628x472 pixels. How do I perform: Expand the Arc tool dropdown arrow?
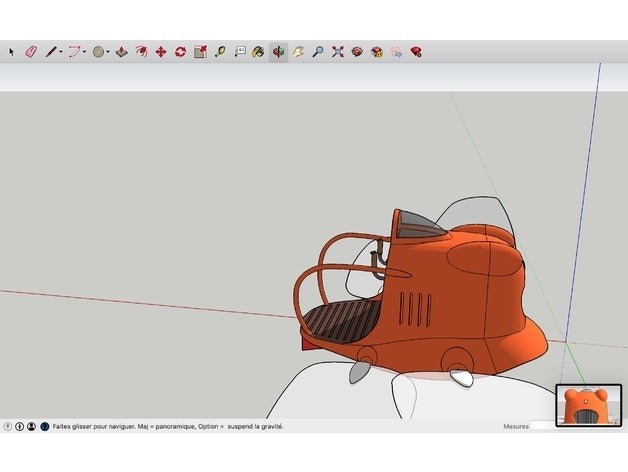(x=85, y=51)
